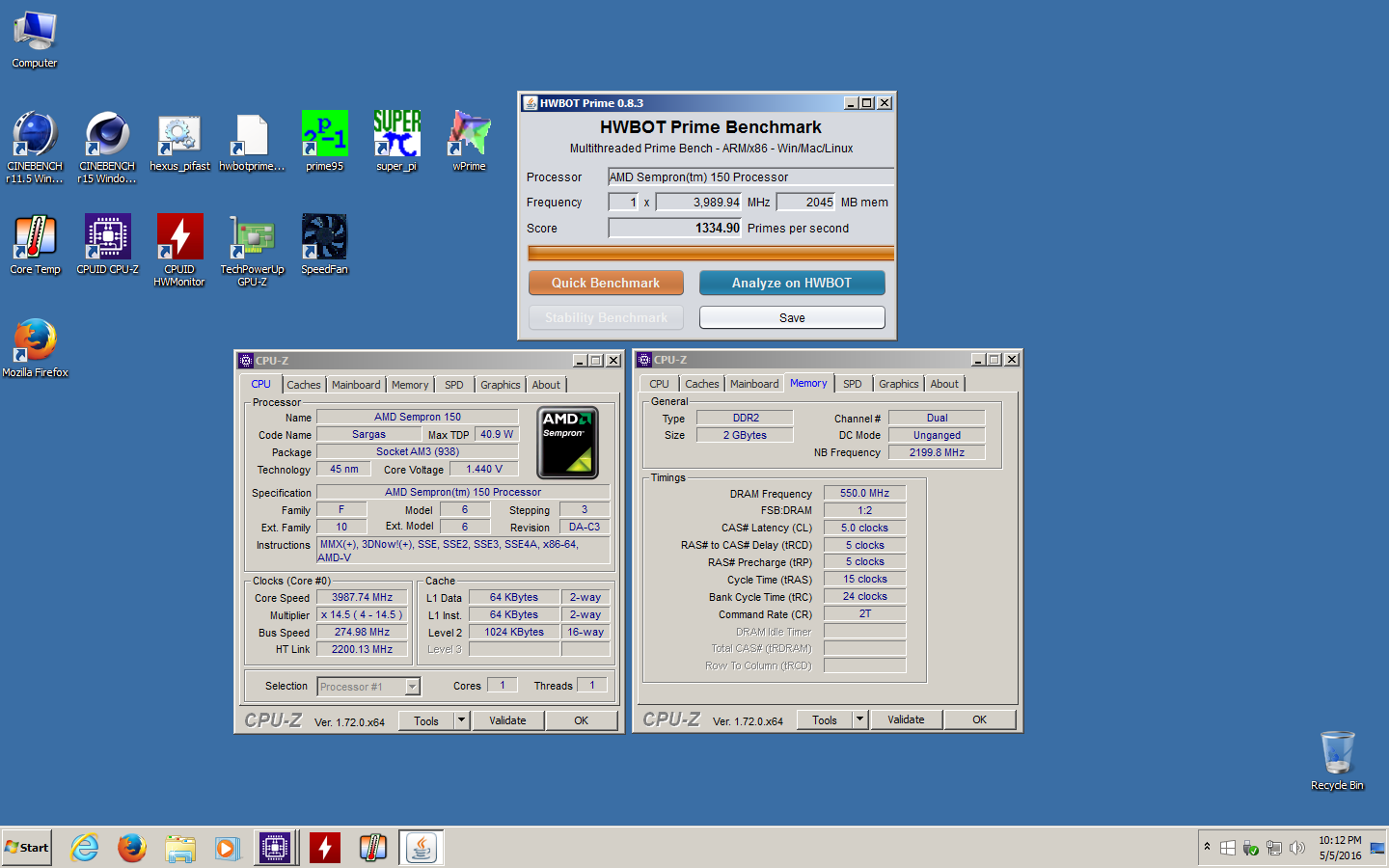
Task: Open the Recycle Bin
Action: [x=1337, y=761]
